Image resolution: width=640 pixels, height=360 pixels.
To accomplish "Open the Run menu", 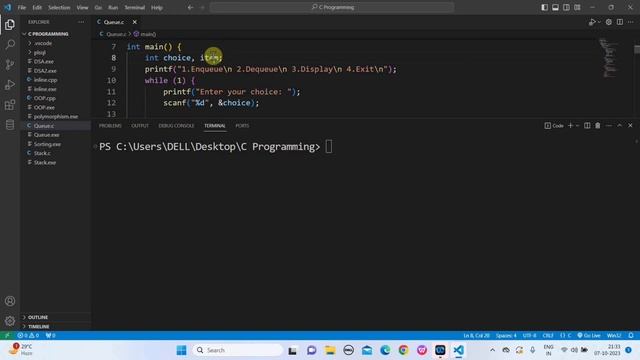I will (x=113, y=7).
